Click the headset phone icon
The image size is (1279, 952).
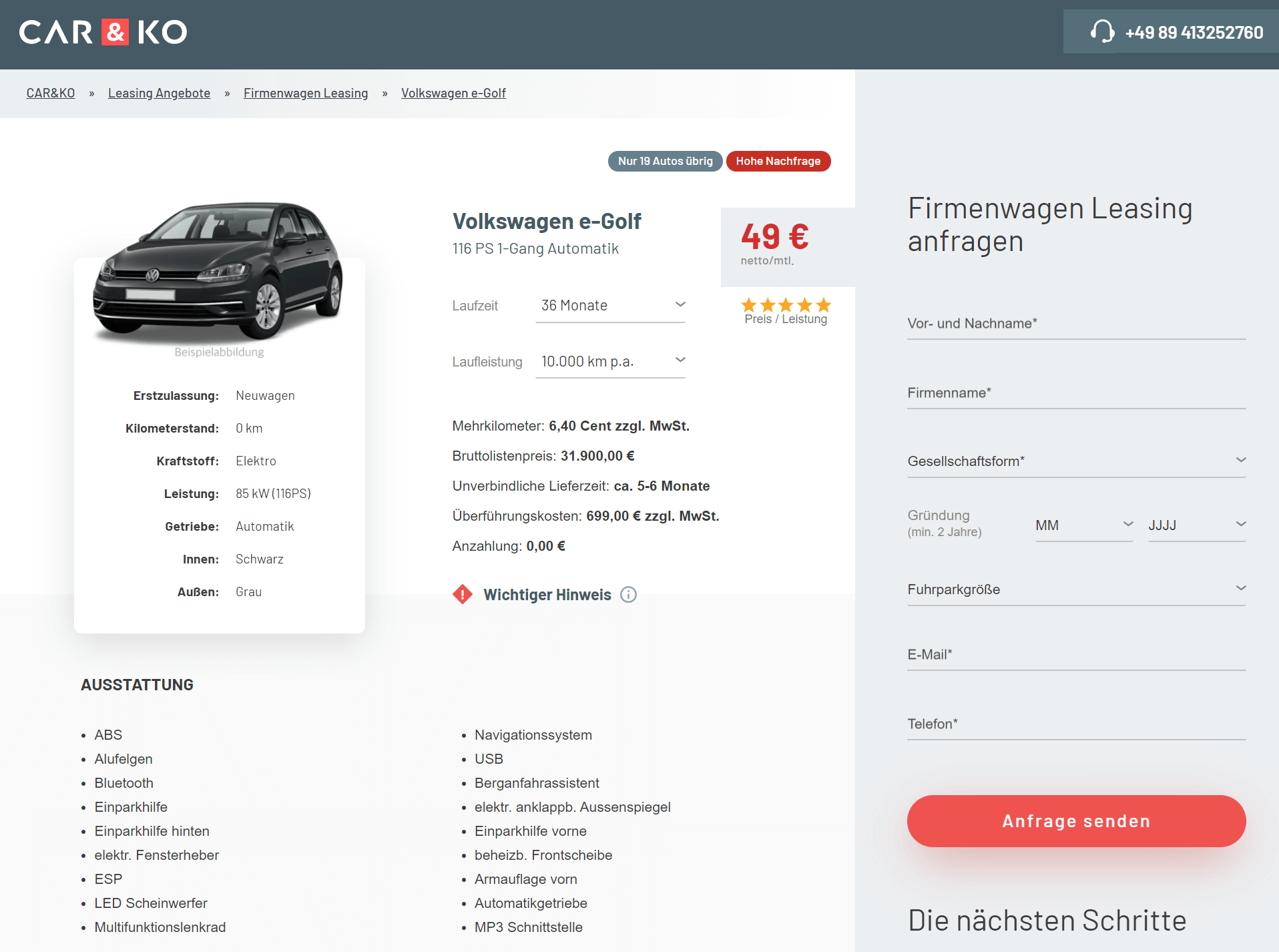pos(1102,31)
